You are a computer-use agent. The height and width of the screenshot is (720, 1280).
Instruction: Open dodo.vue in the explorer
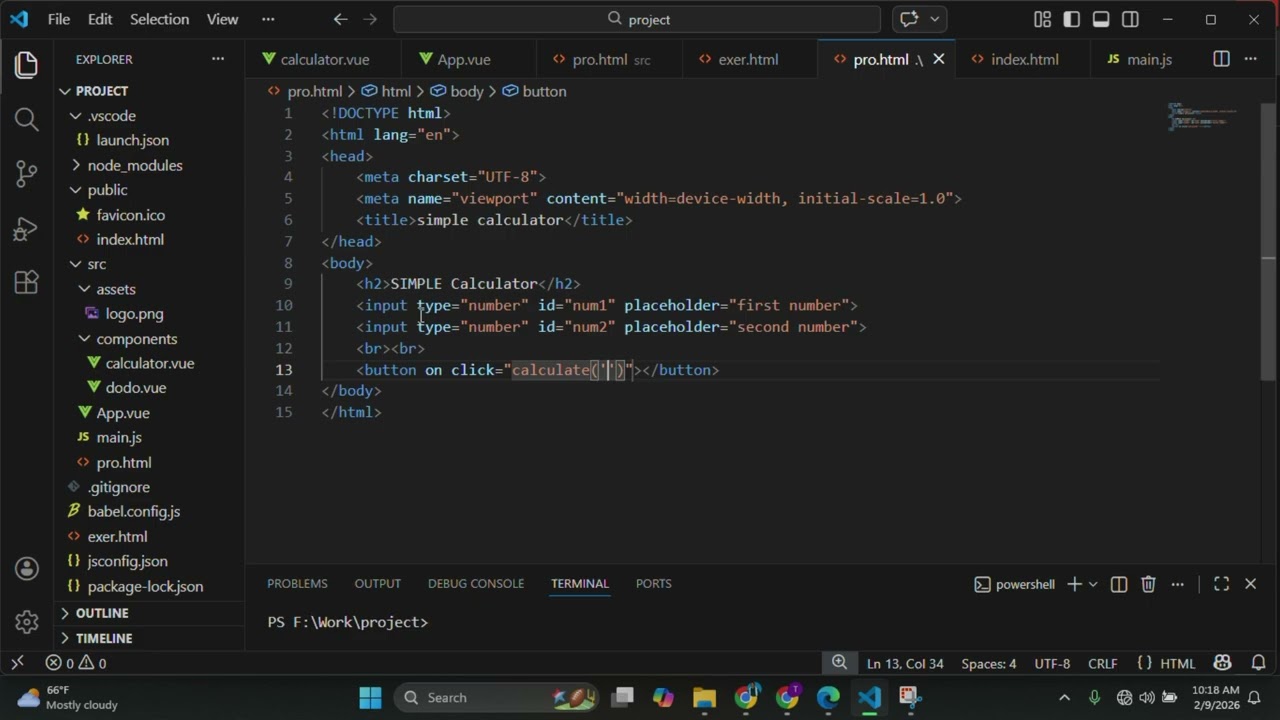tap(136, 388)
